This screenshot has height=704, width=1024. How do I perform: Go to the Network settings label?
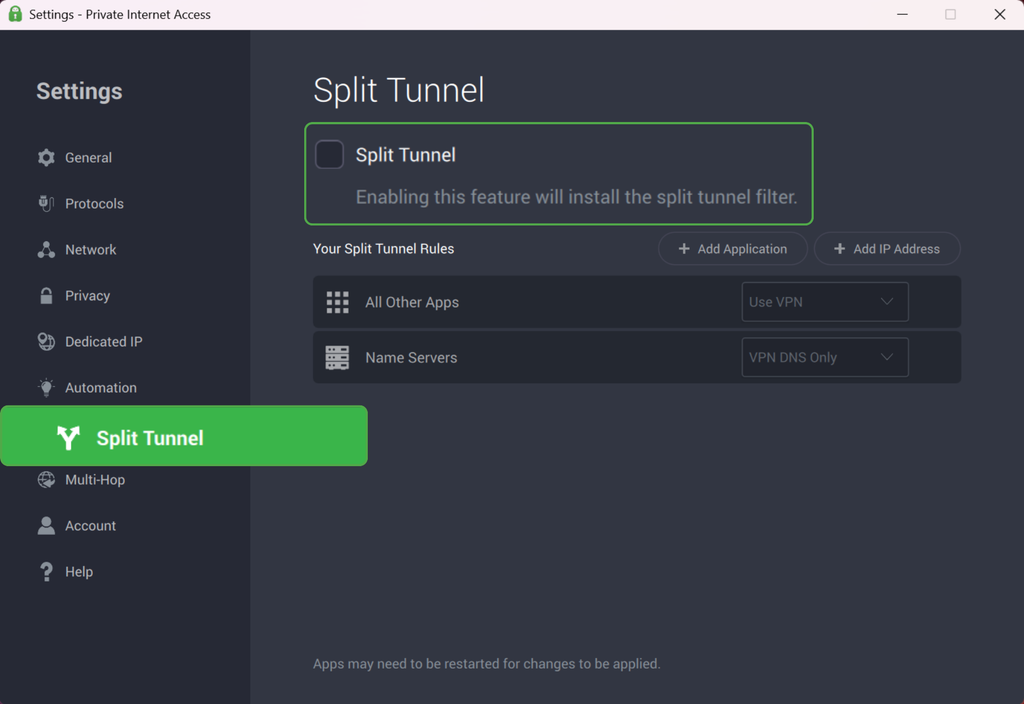pyautogui.click(x=91, y=249)
